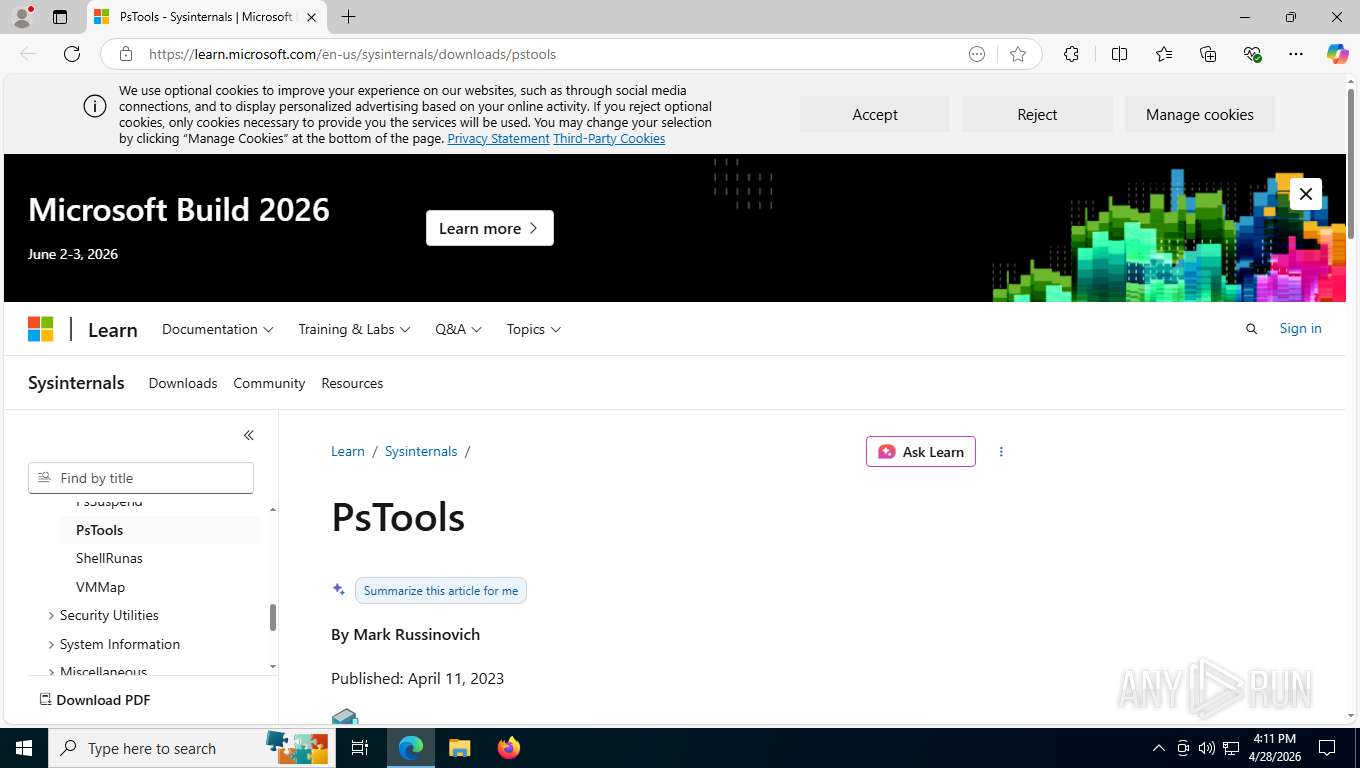Toggle split screen view
Screen dimensions: 1360x768
pyautogui.click(x=1119, y=54)
